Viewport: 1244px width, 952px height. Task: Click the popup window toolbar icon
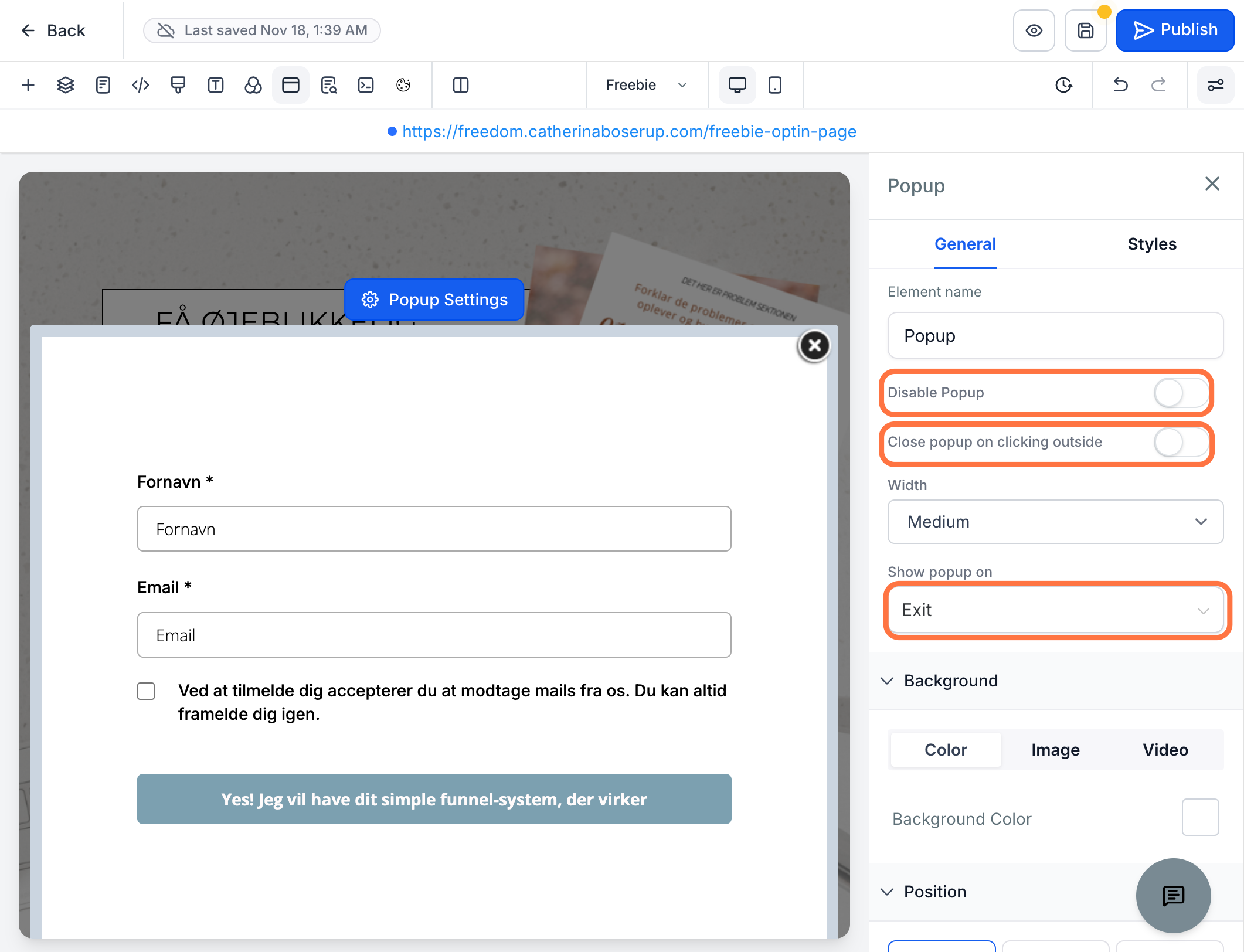(291, 85)
